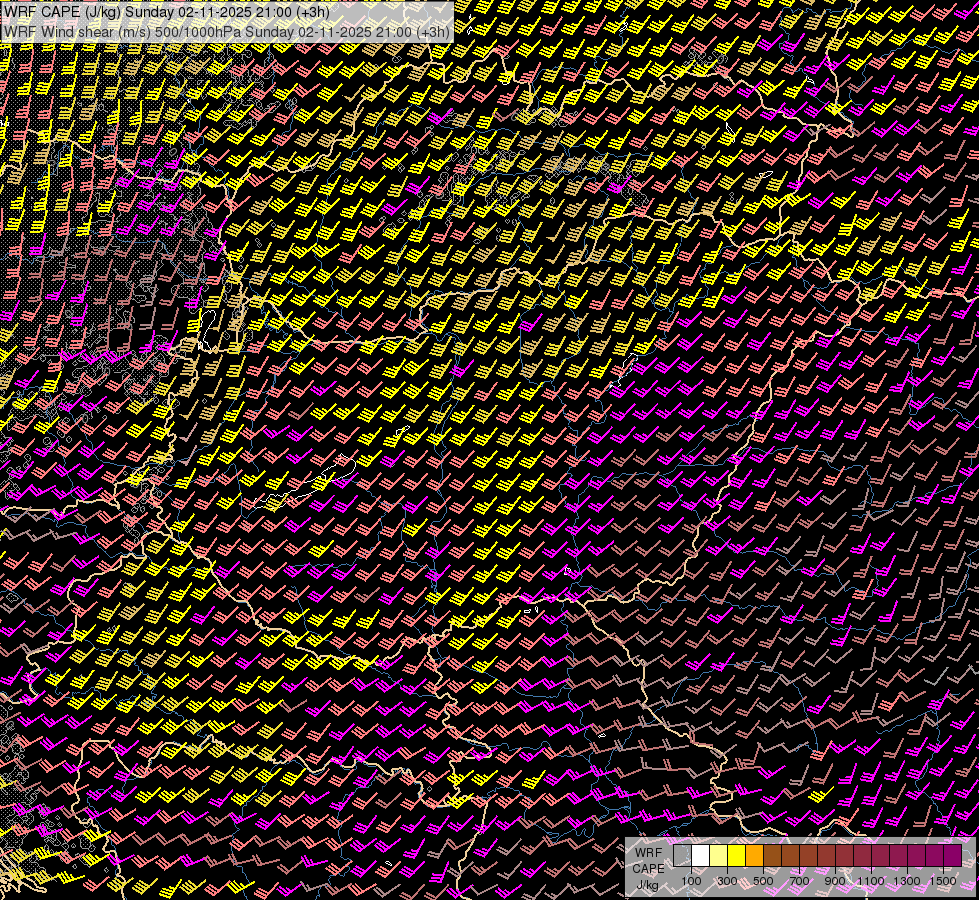Select the white 100–200 CAPE legend swatch
The image size is (979, 900).
coord(701,855)
